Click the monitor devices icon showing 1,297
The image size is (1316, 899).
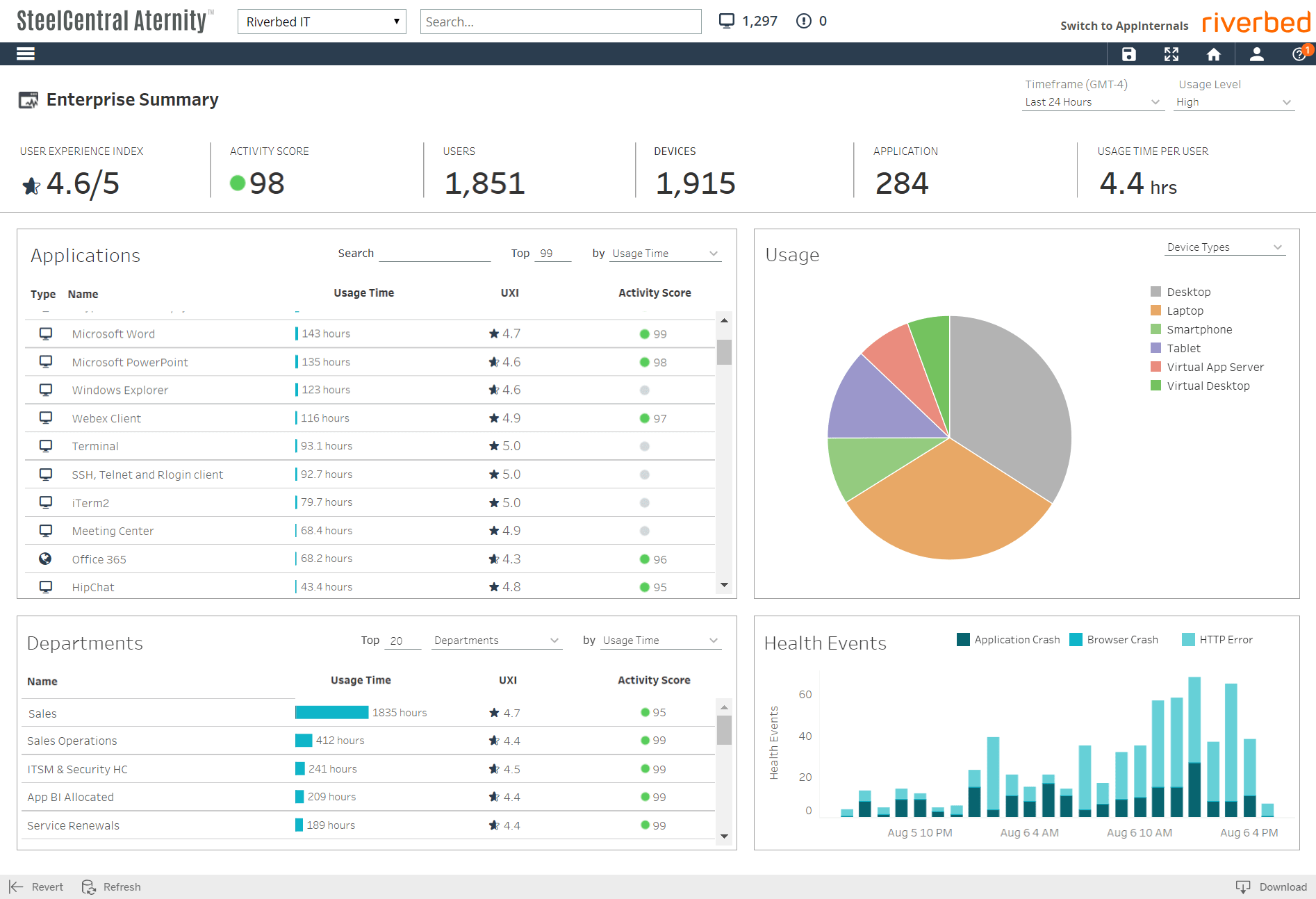(727, 21)
